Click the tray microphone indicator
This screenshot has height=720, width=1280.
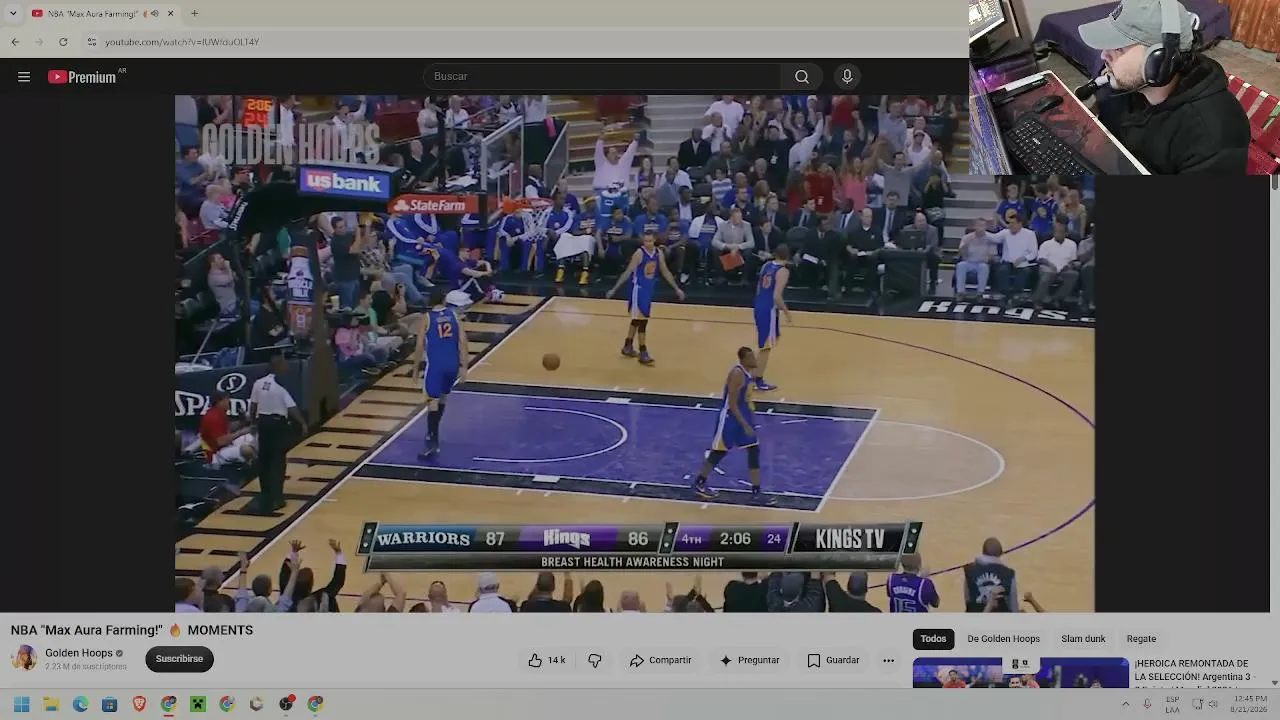coord(1147,704)
